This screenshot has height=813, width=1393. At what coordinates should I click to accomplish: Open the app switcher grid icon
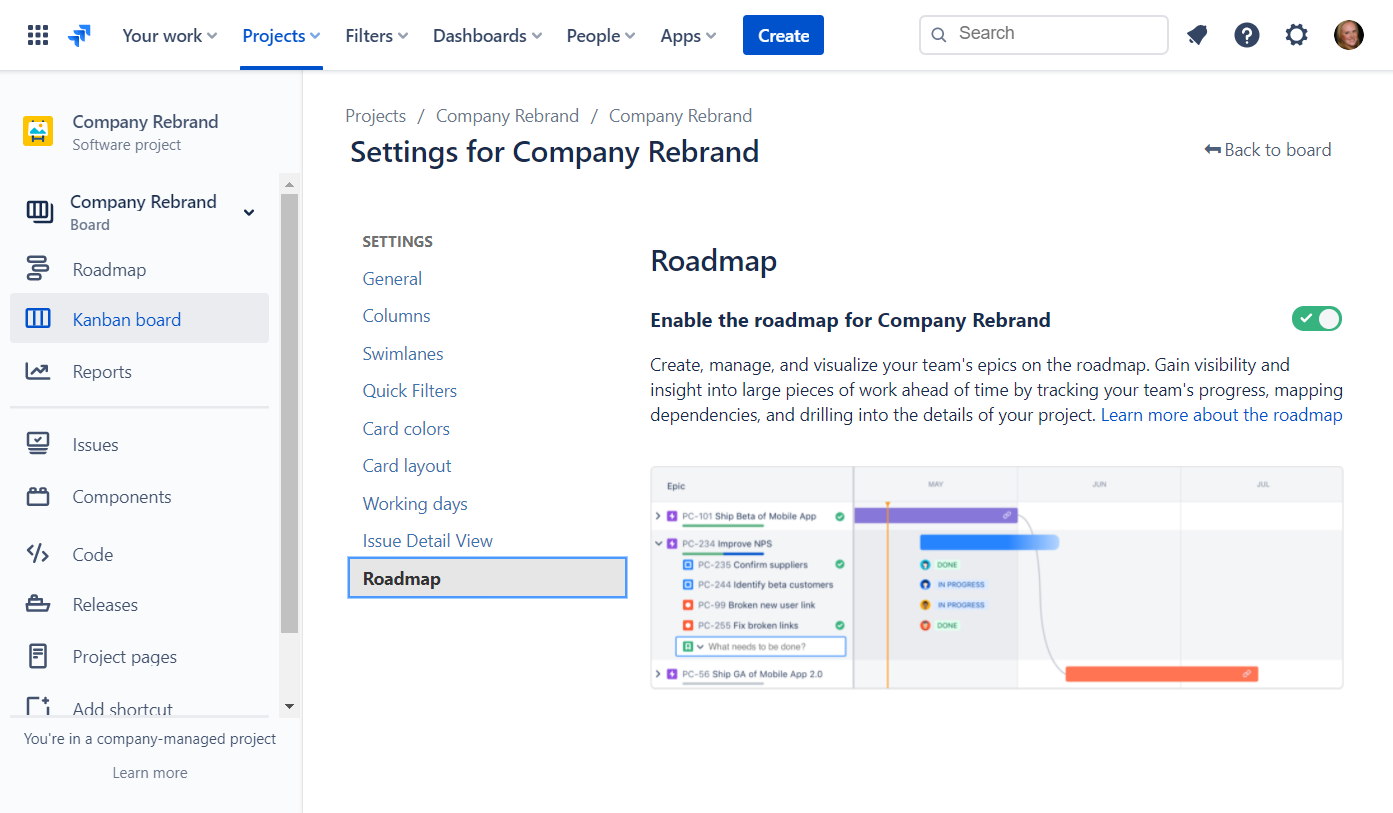tap(37, 35)
